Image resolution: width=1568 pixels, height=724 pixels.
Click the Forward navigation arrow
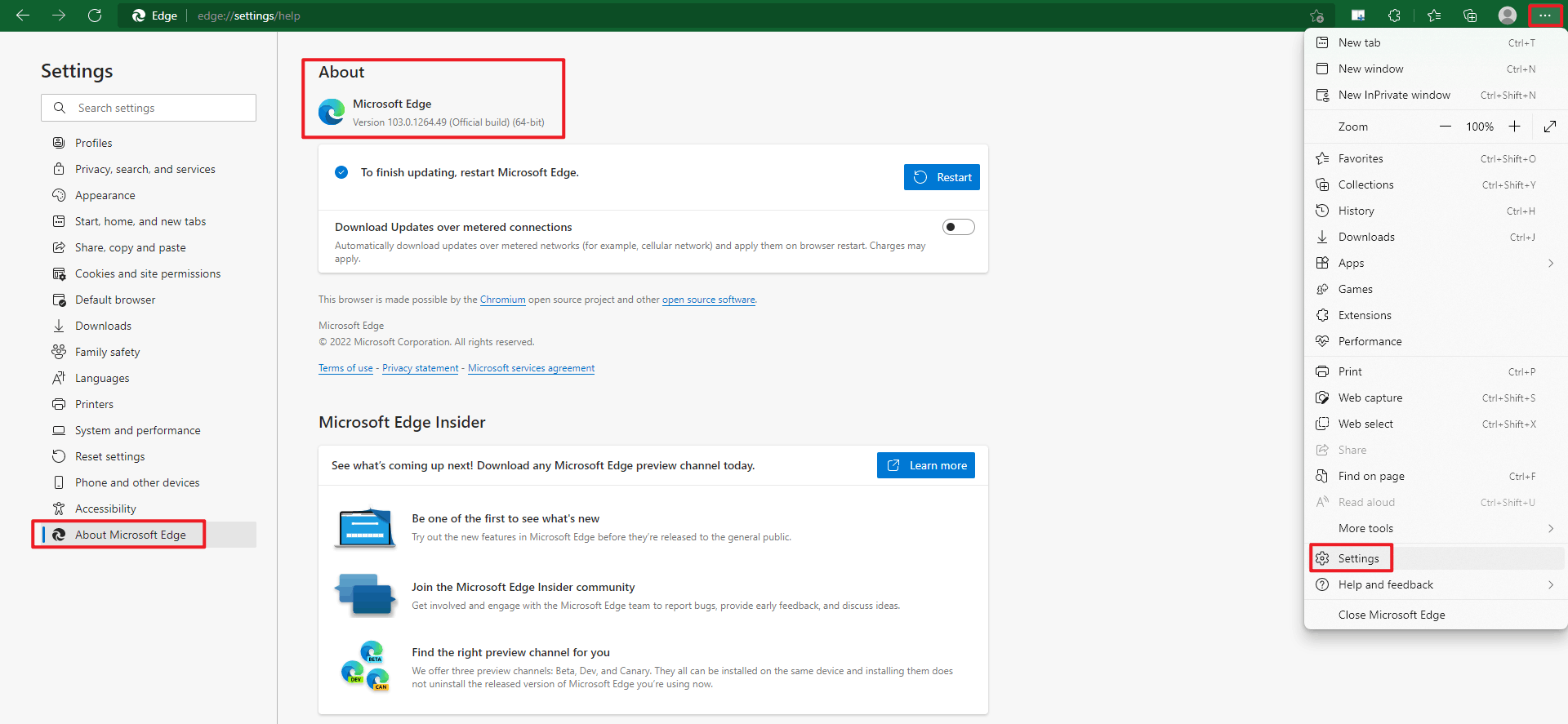(59, 16)
